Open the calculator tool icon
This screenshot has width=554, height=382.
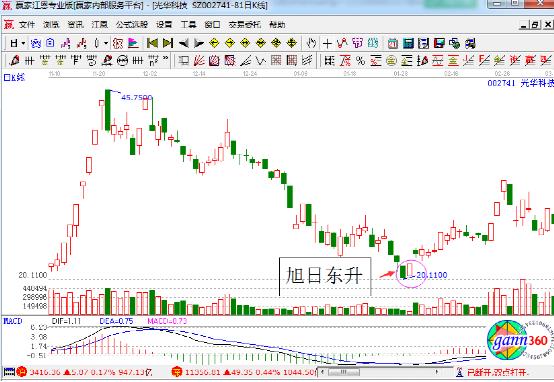(408, 43)
